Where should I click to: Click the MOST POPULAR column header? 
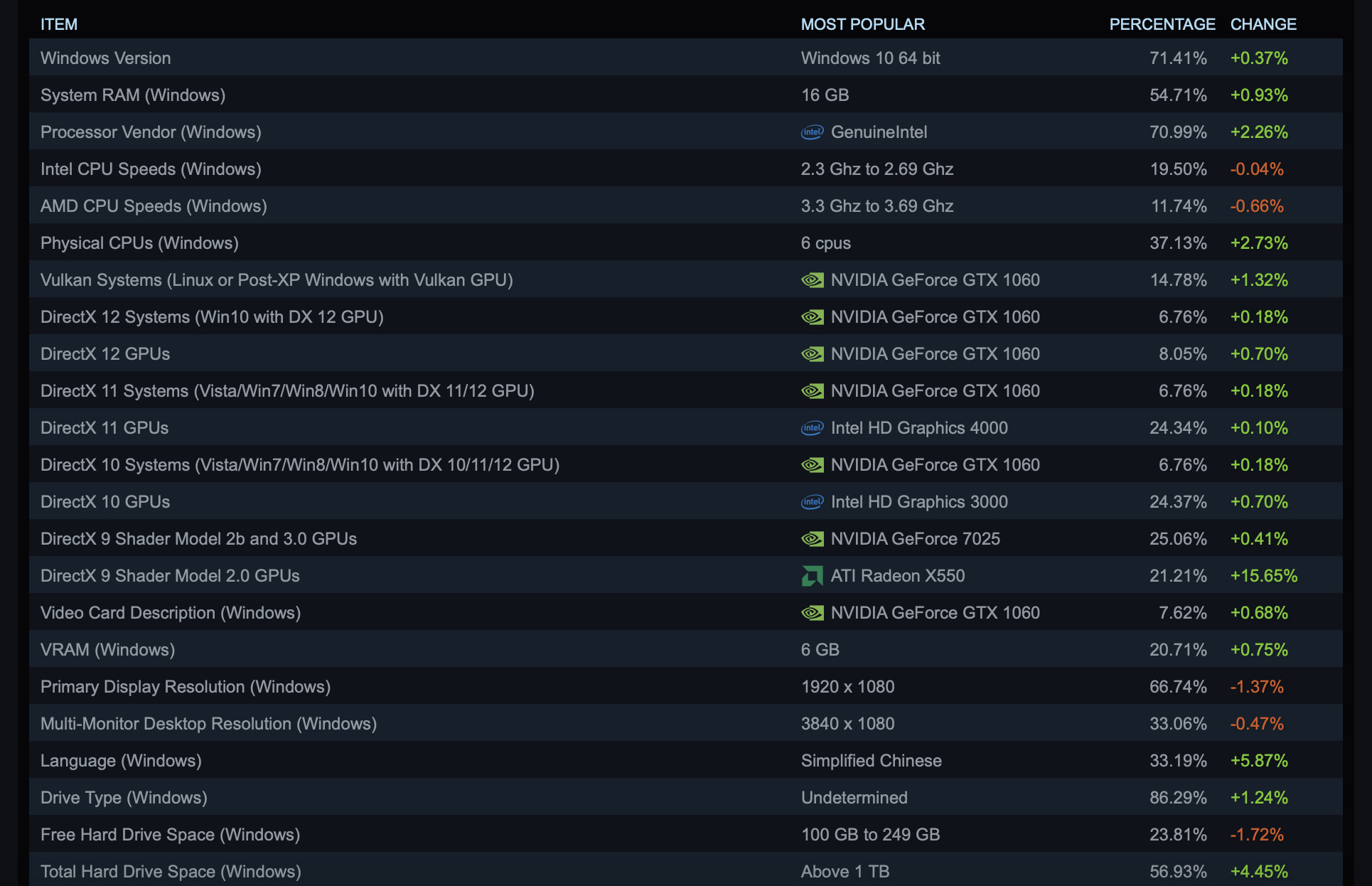coord(862,24)
